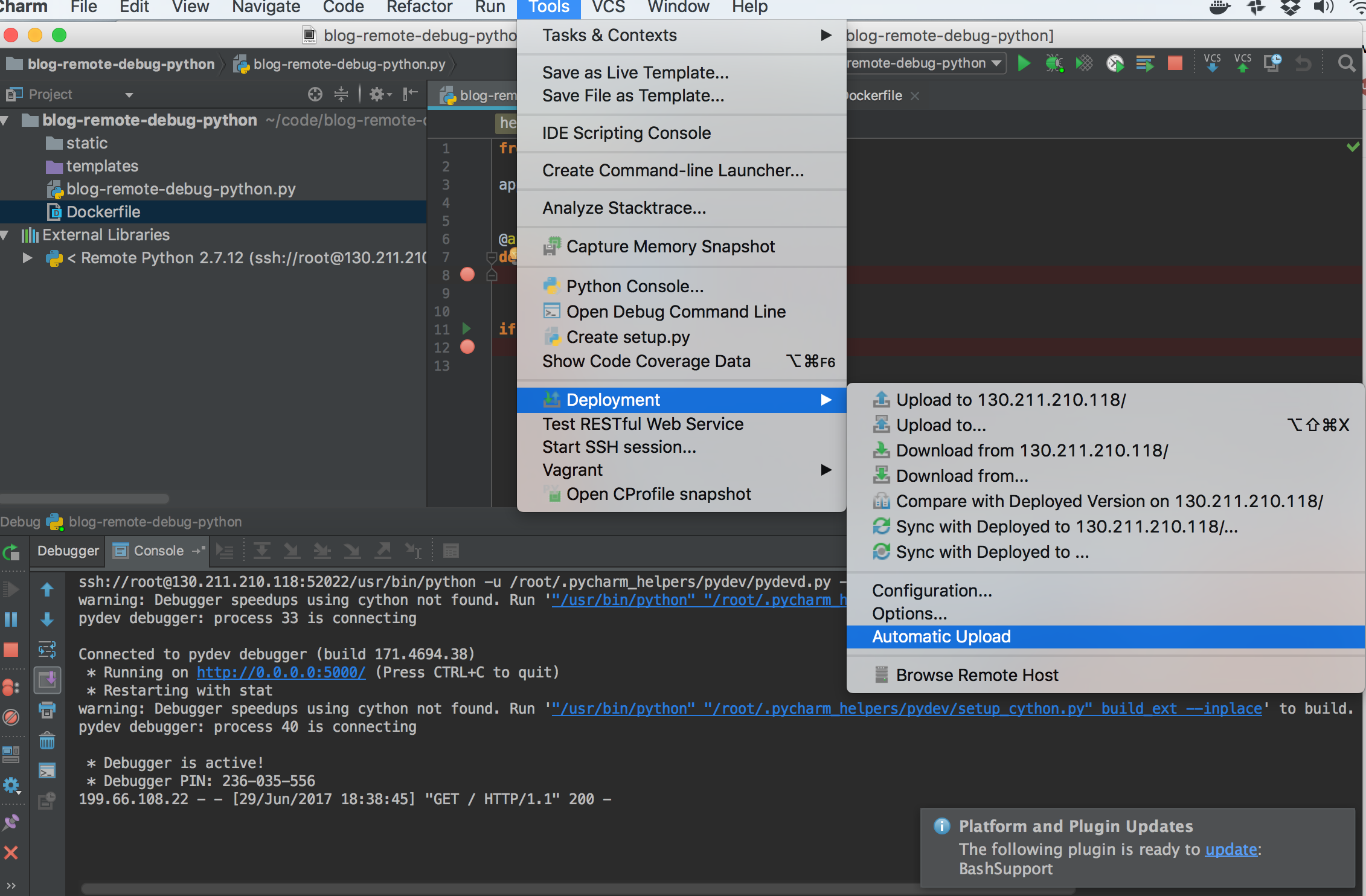This screenshot has height=896, width=1366.
Task: Click the scroll from source target icon
Action: (x=315, y=94)
